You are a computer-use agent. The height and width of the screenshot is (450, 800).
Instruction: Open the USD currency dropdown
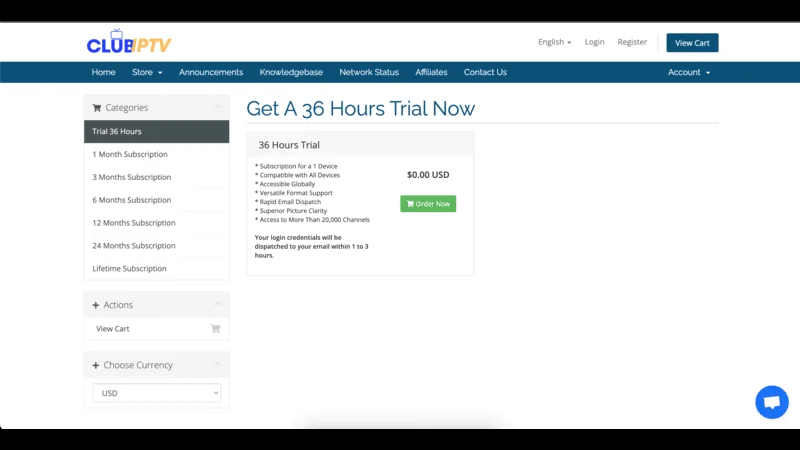tap(157, 393)
